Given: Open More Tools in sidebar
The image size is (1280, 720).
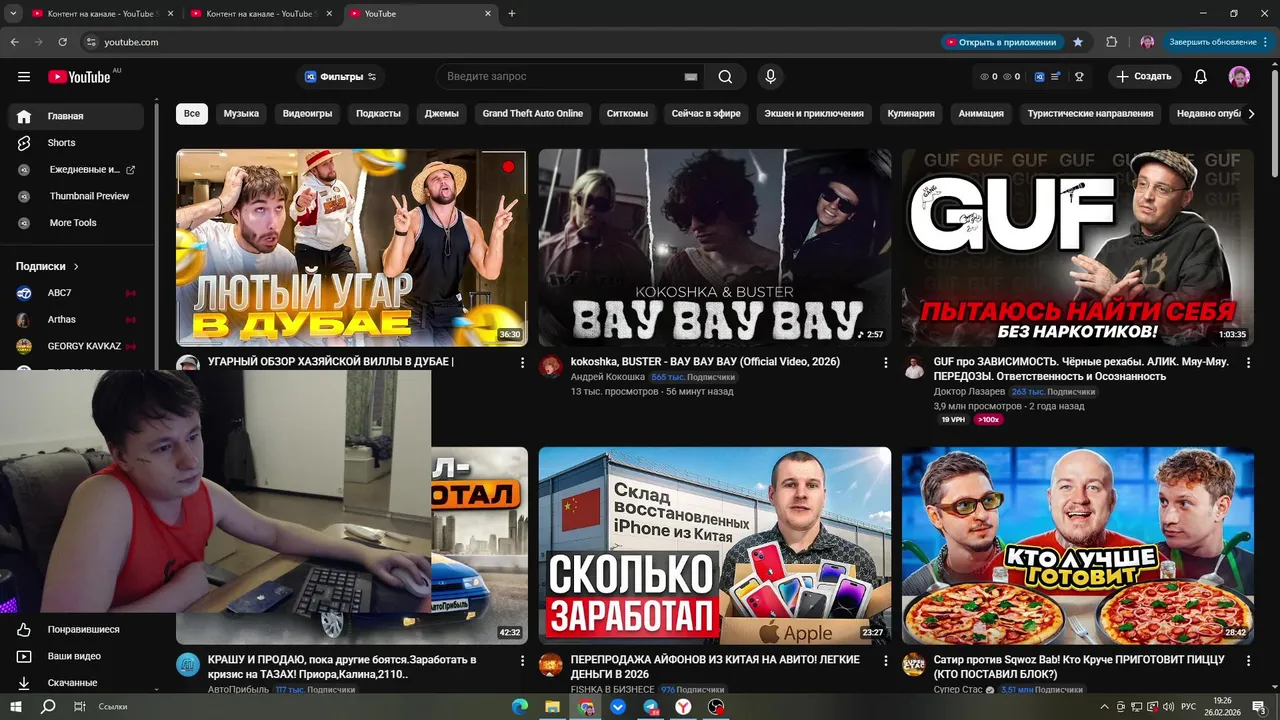Looking at the screenshot, I should tap(76, 223).
